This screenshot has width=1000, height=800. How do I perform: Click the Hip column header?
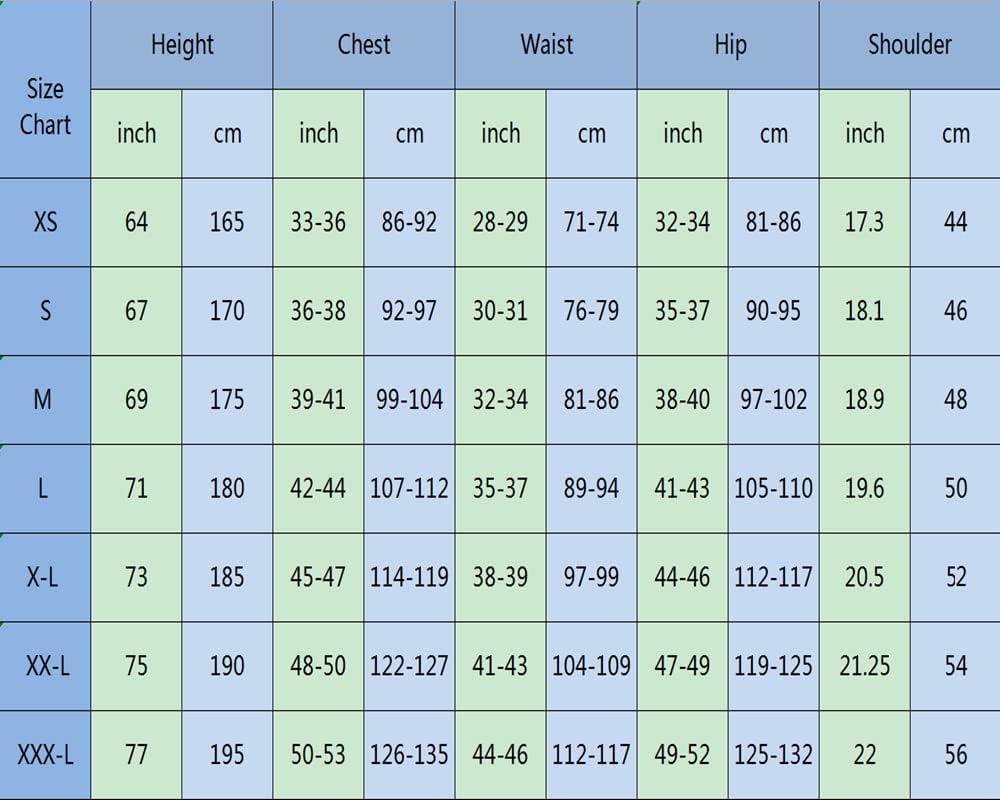(729, 45)
